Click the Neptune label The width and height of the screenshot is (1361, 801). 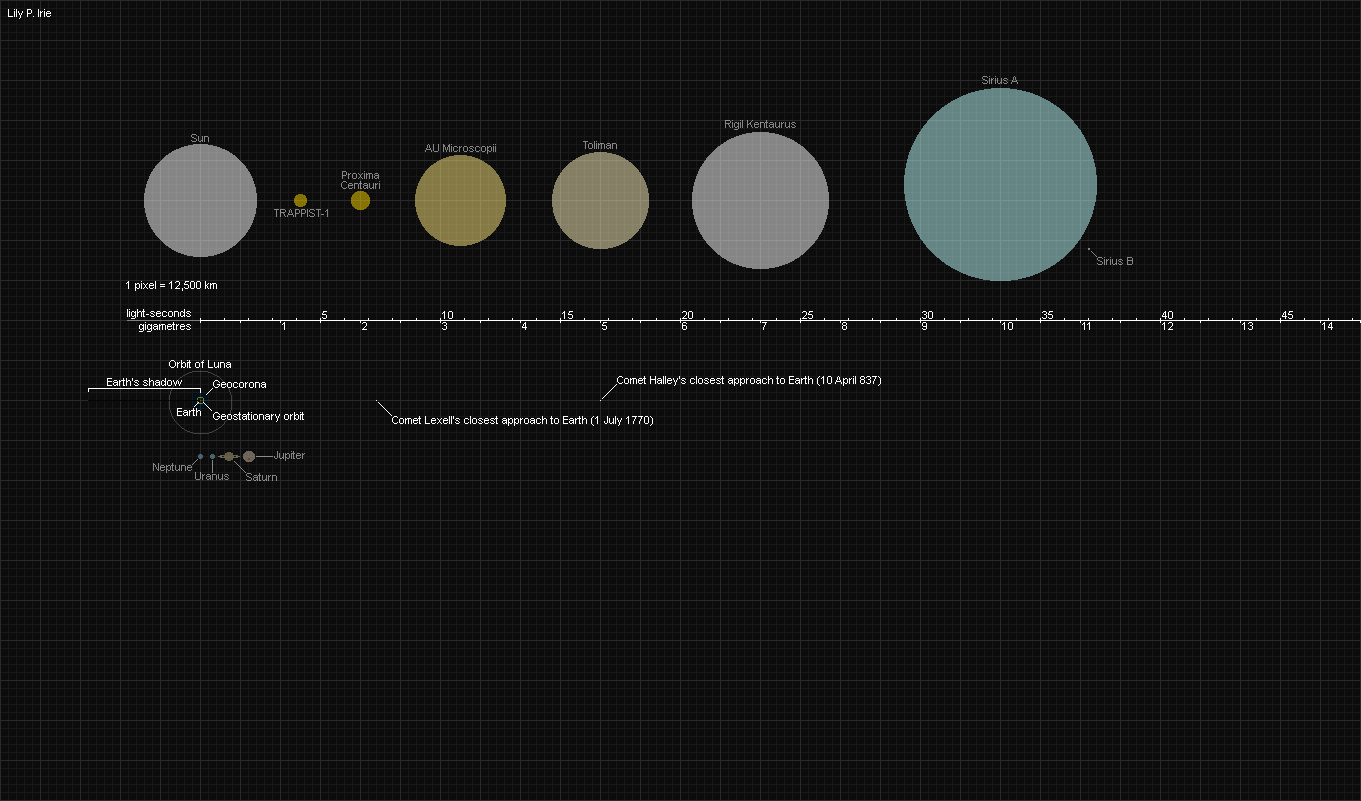(172, 467)
